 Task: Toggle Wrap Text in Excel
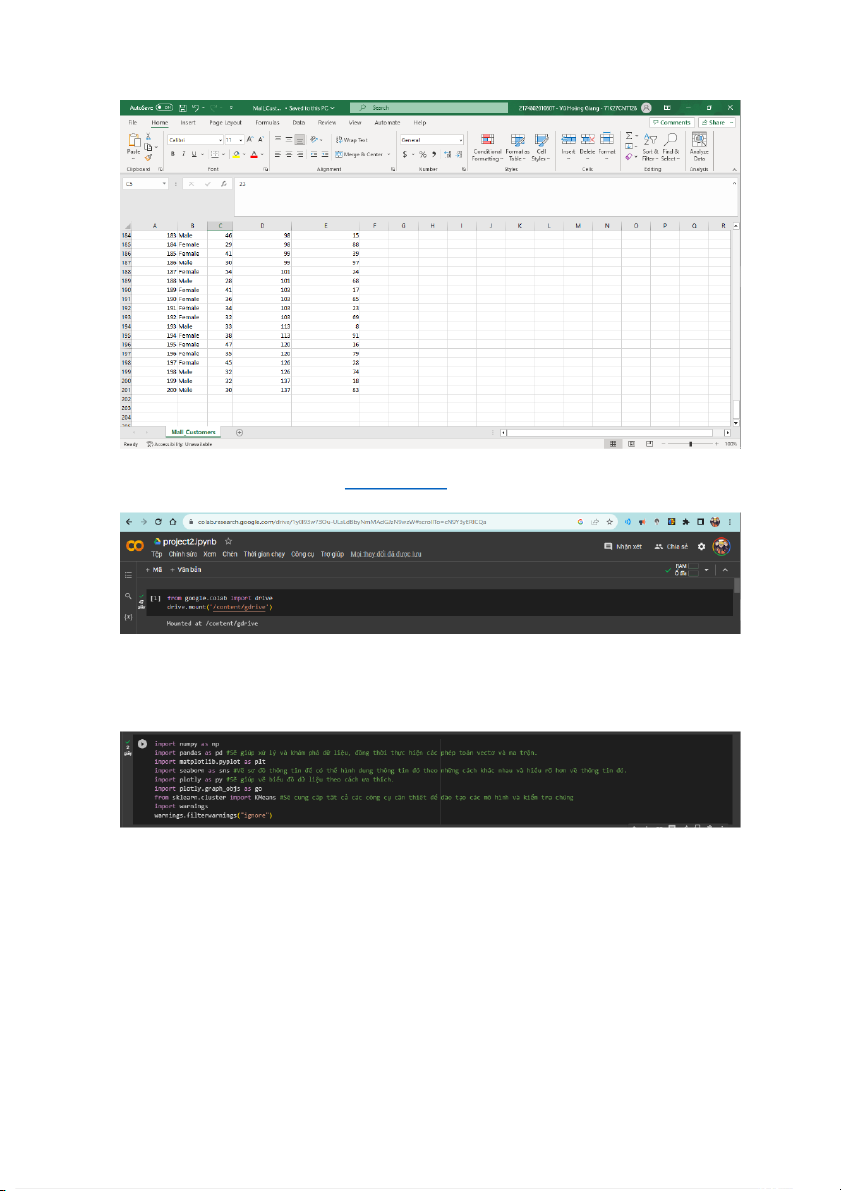351,140
